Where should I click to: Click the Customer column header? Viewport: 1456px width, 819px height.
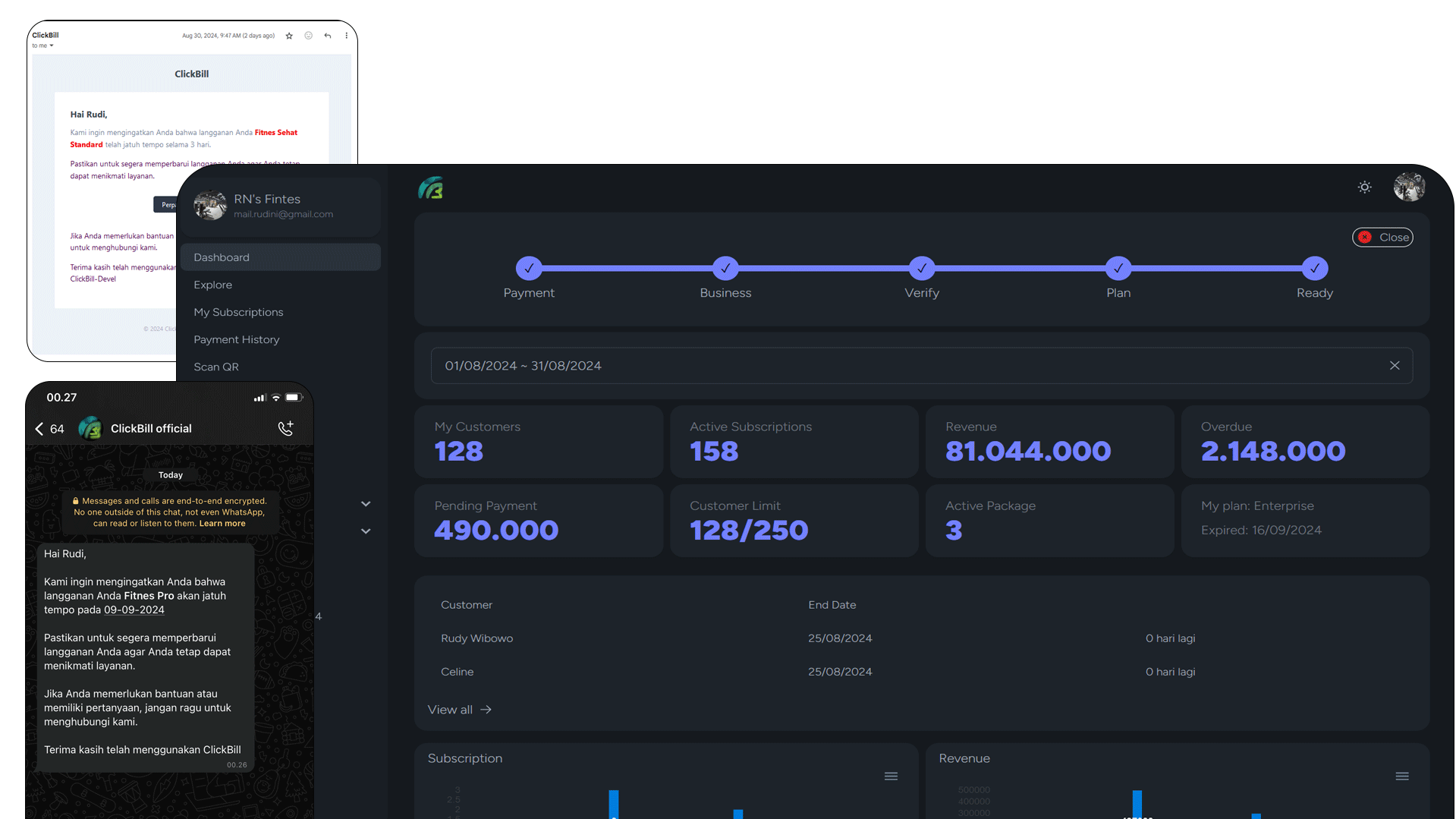coord(467,605)
